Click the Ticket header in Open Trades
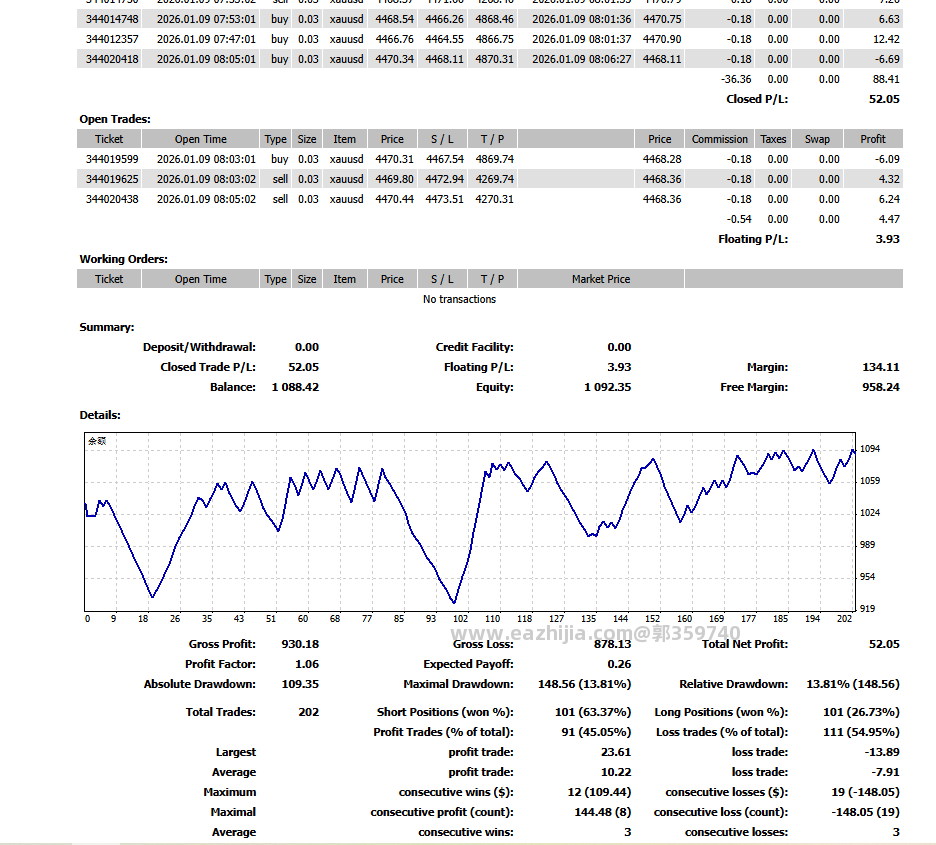The width and height of the screenshot is (936, 845). [x=109, y=139]
